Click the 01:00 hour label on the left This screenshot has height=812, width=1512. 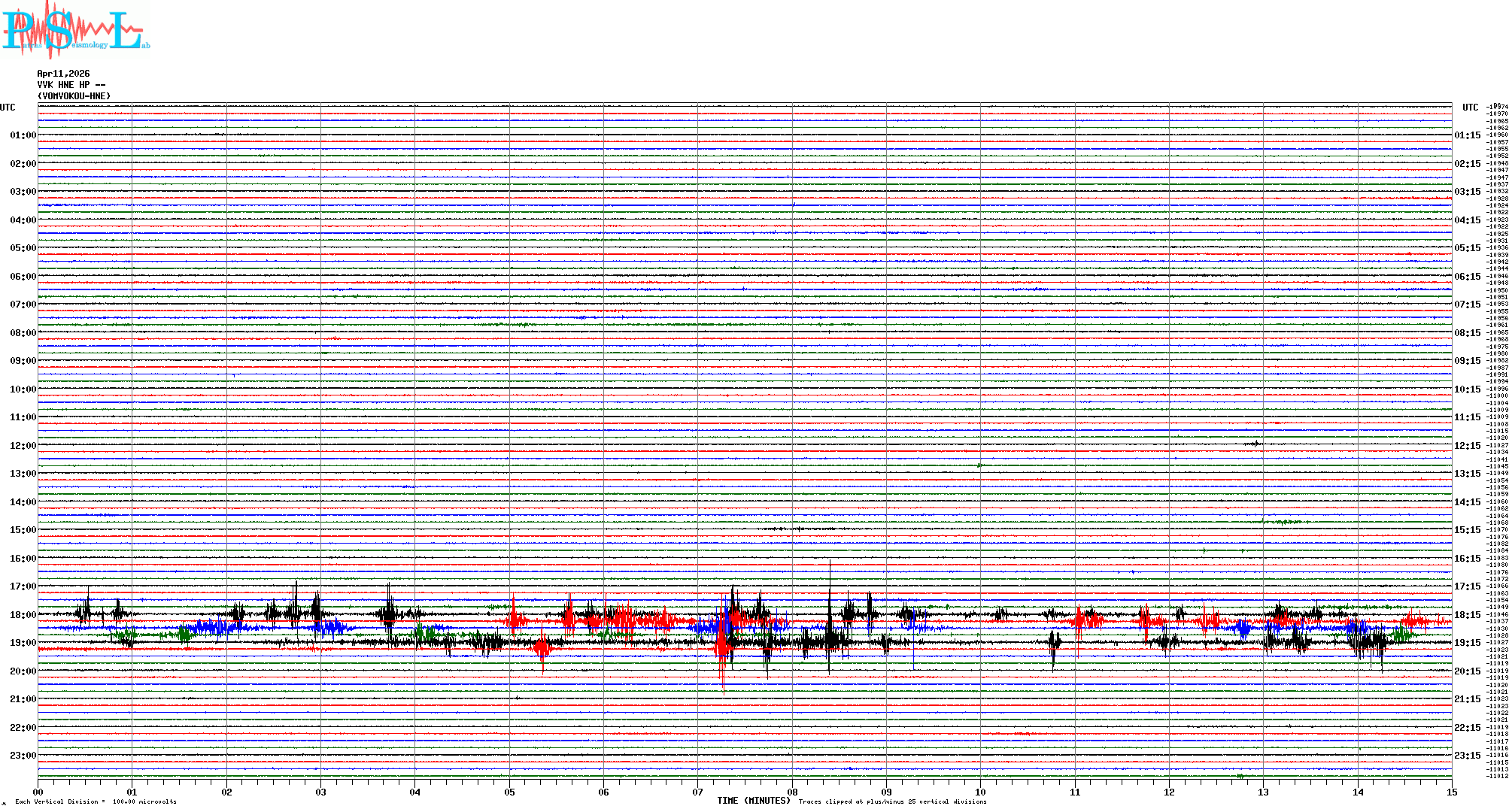click(x=23, y=135)
